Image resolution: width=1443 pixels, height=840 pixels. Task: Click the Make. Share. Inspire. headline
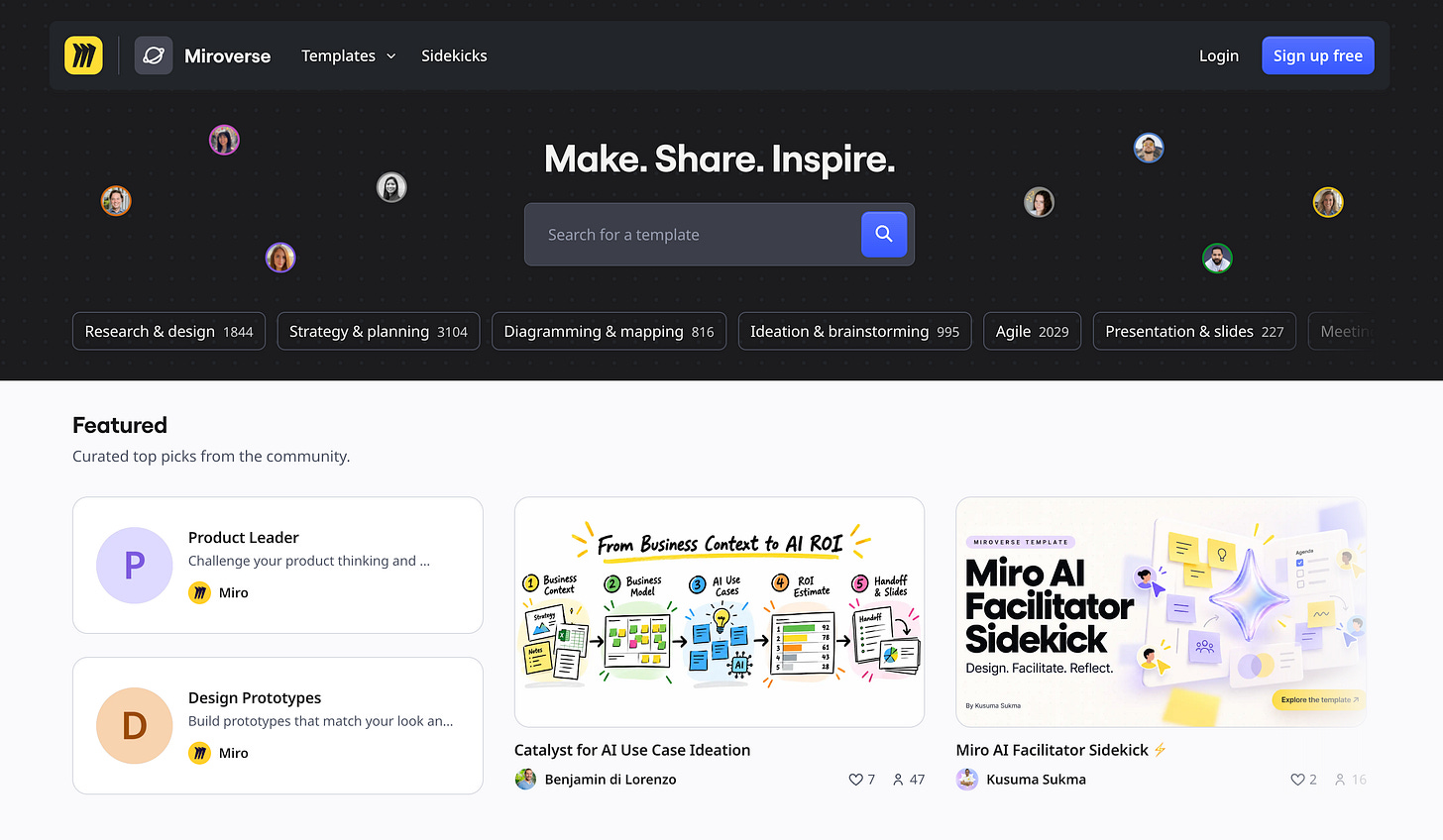(x=720, y=158)
